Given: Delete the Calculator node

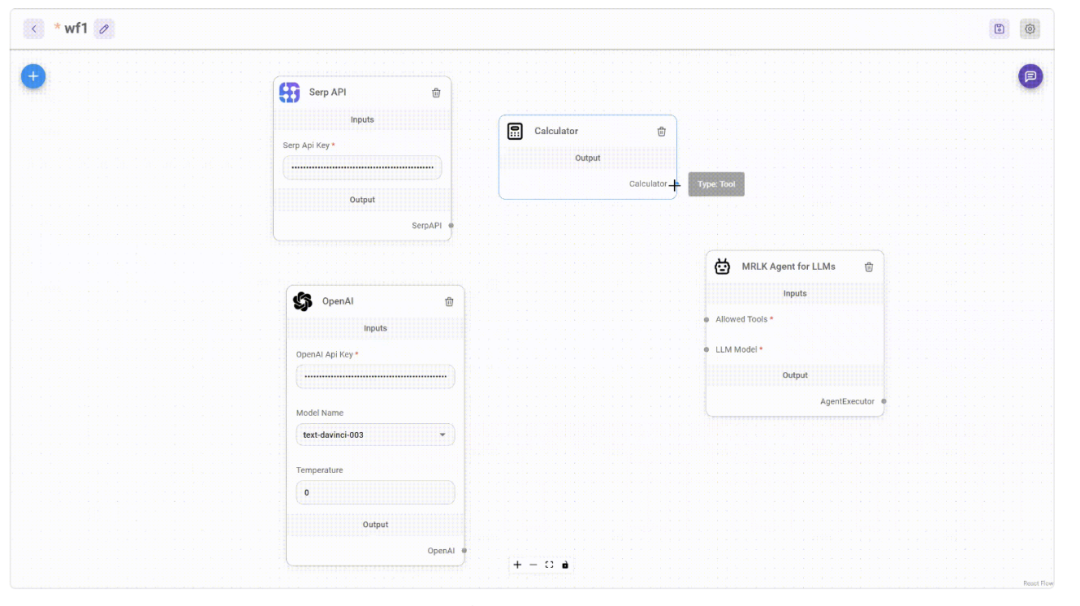Looking at the screenshot, I should pos(661,132).
